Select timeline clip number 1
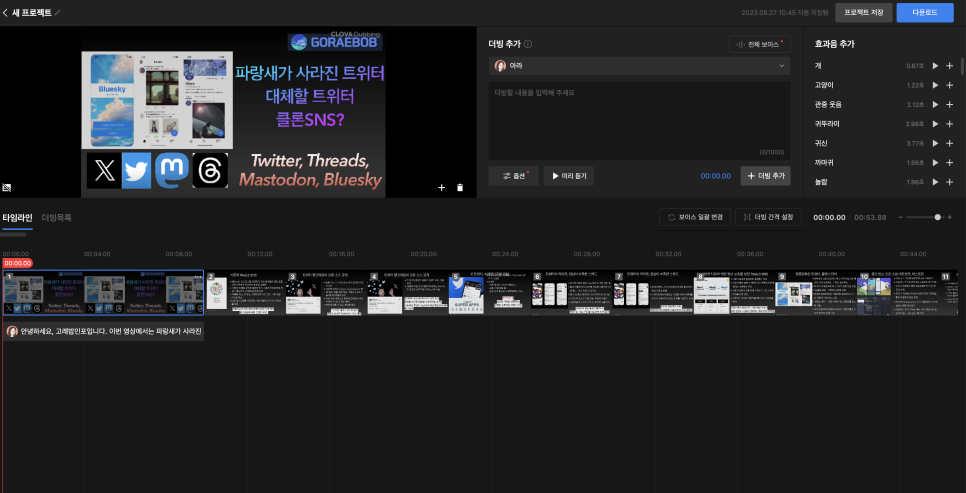The width and height of the screenshot is (966, 493). point(104,293)
